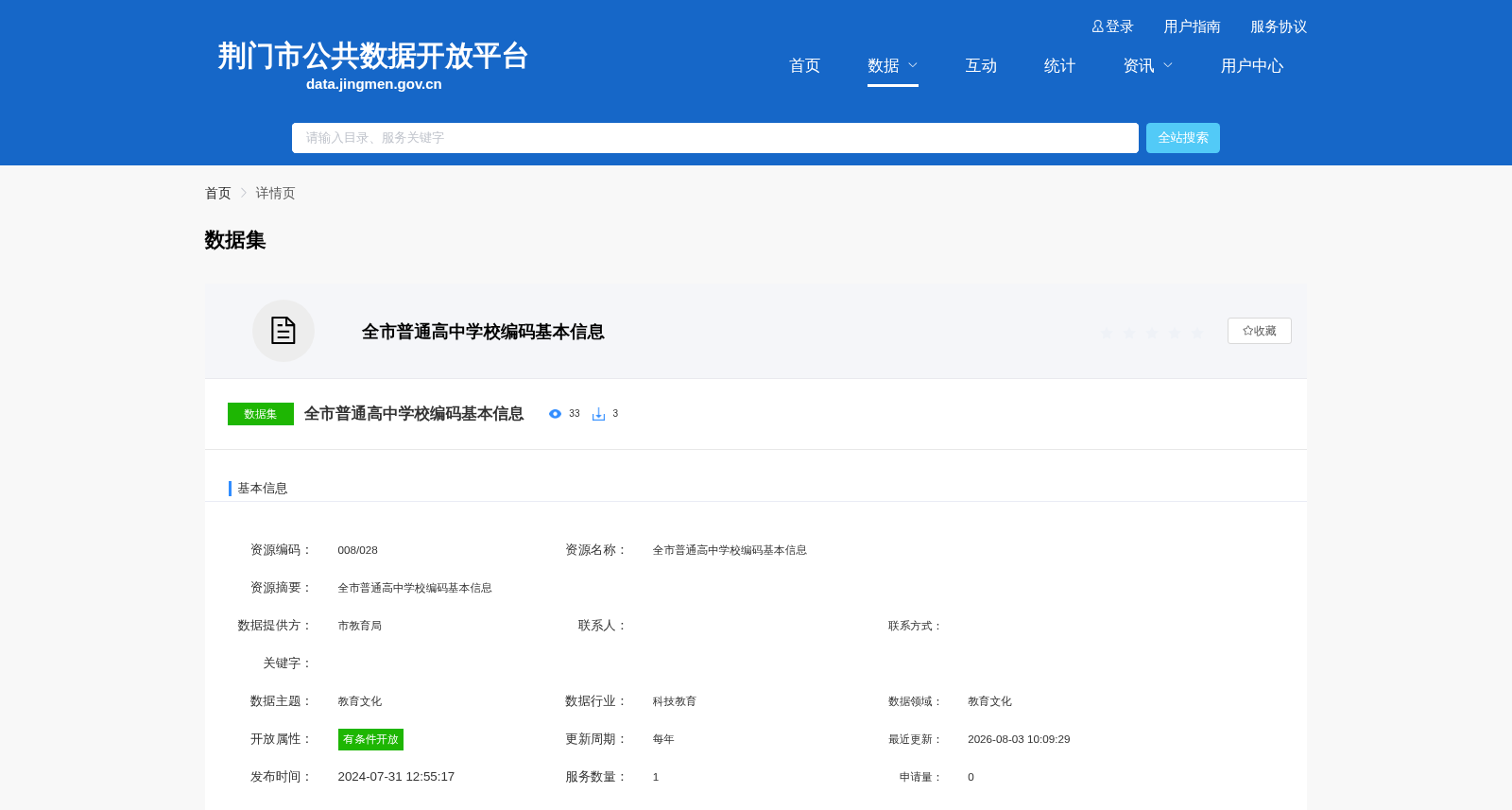Focus the keyword search input field
This screenshot has width=1512, height=810.
tap(715, 138)
